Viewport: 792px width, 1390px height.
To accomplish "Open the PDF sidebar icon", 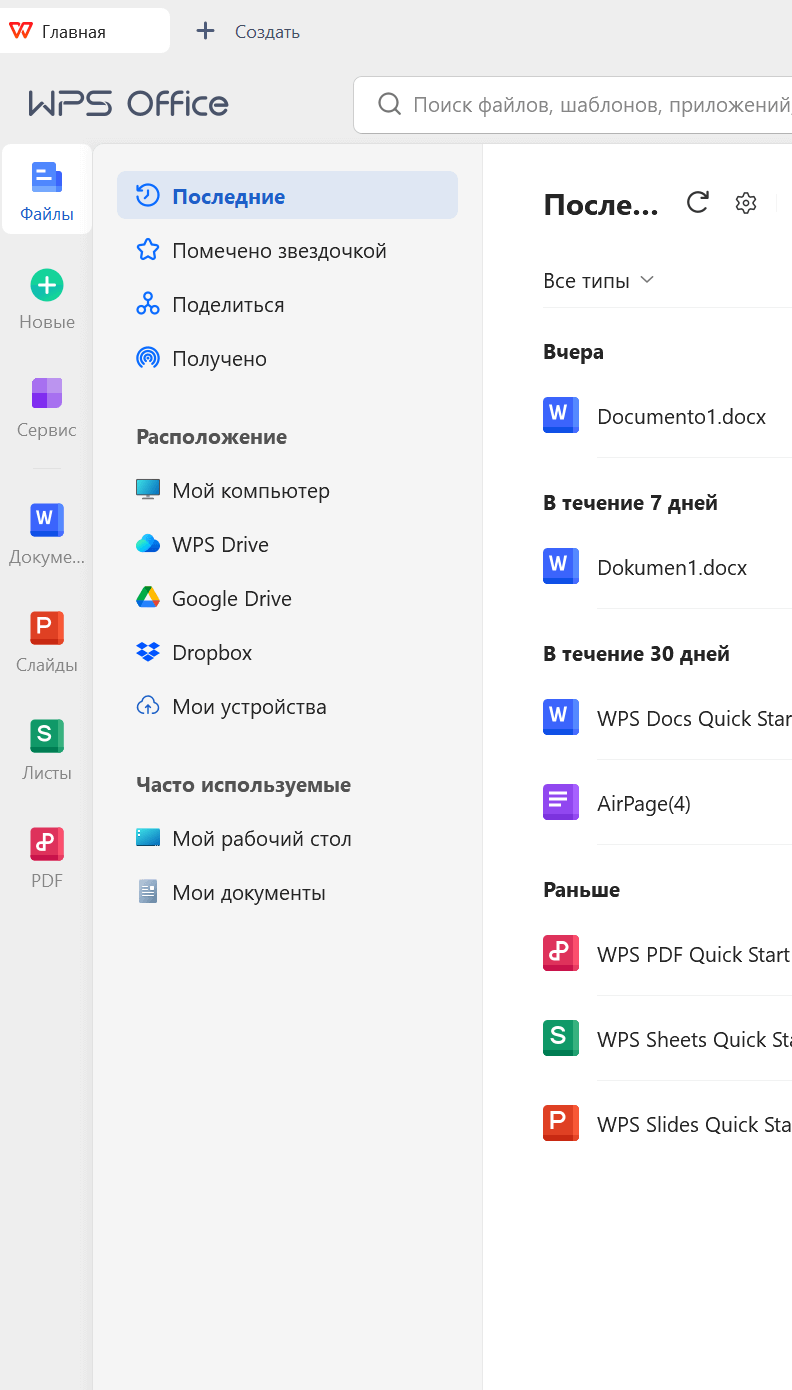I will [47, 844].
